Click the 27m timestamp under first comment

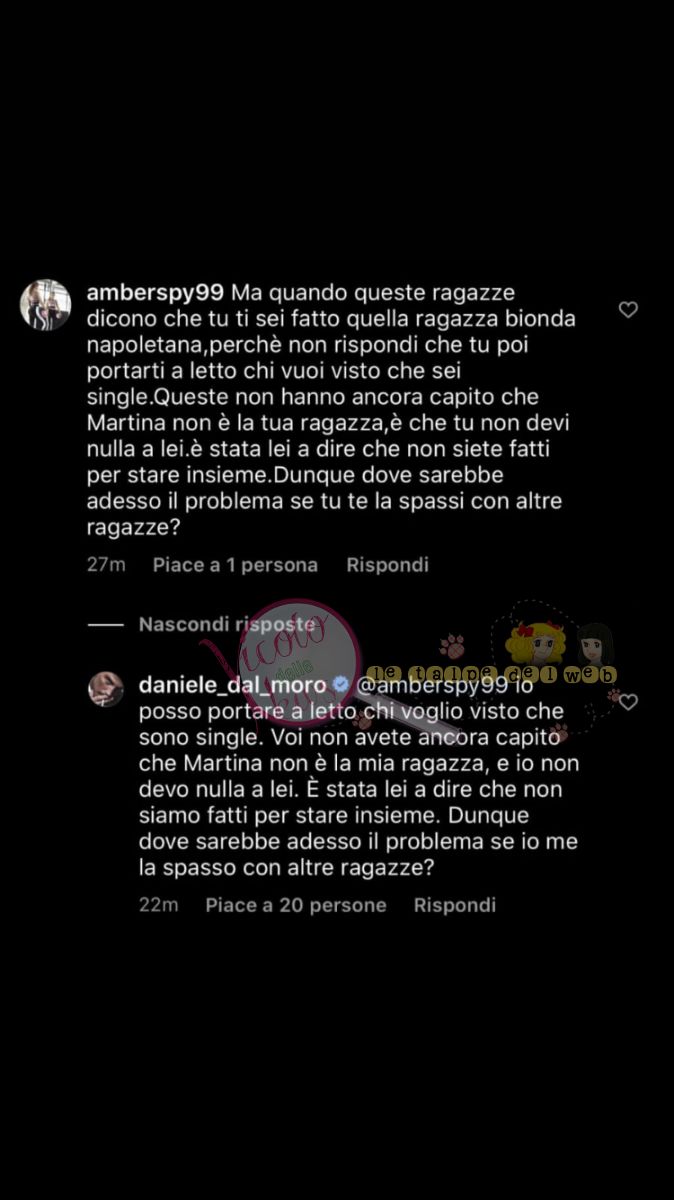pyautogui.click(x=106, y=565)
